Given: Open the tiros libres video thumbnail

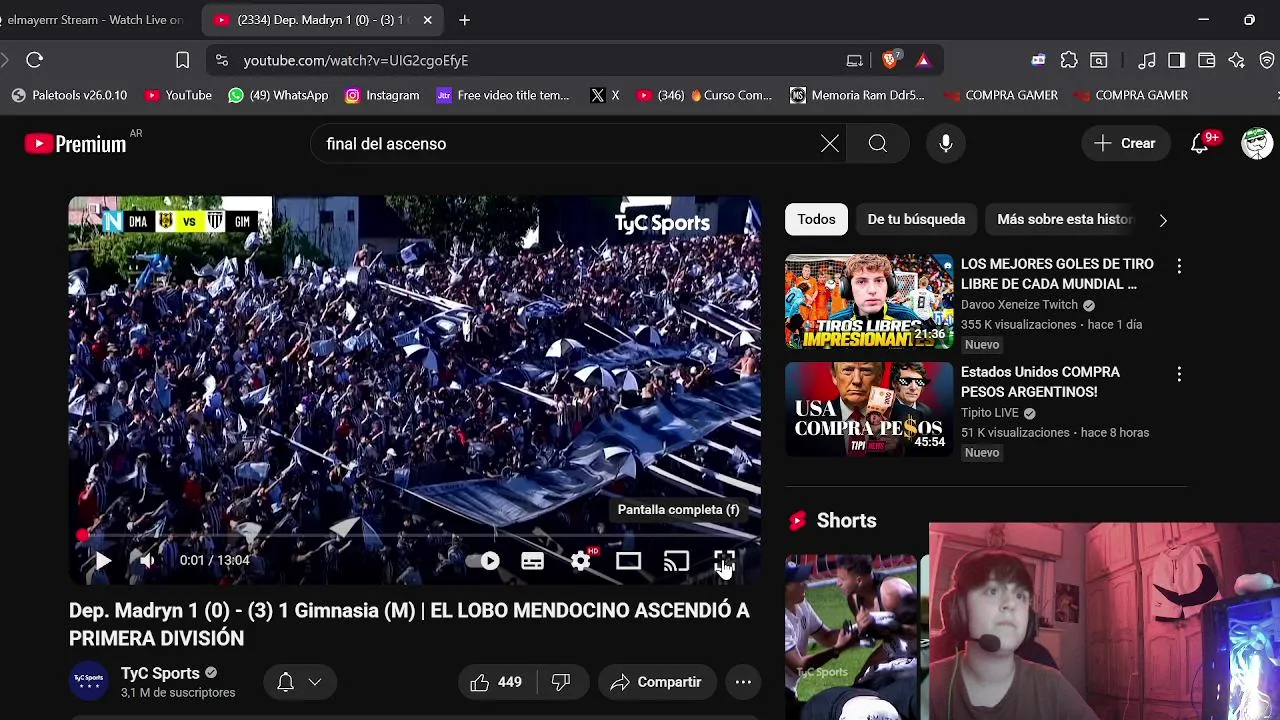Looking at the screenshot, I should click(869, 301).
